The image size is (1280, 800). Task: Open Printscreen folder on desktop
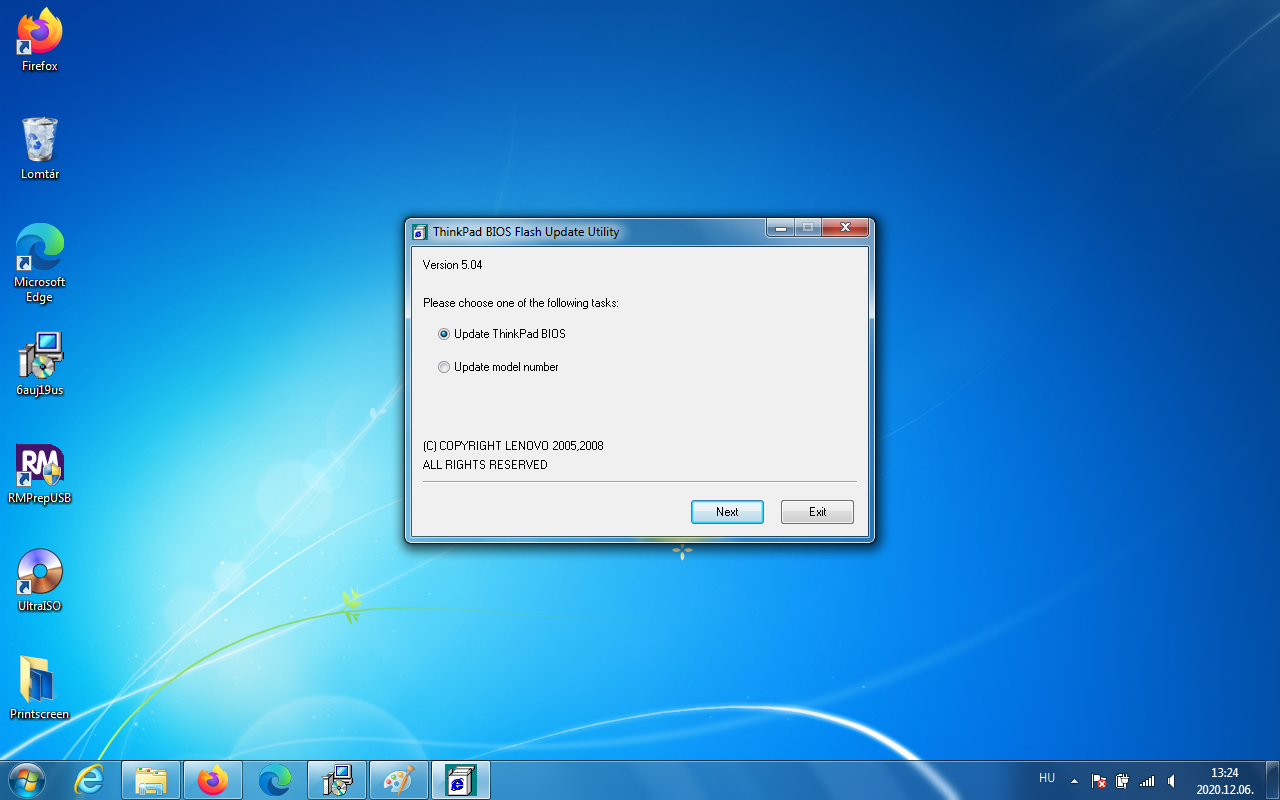40,688
